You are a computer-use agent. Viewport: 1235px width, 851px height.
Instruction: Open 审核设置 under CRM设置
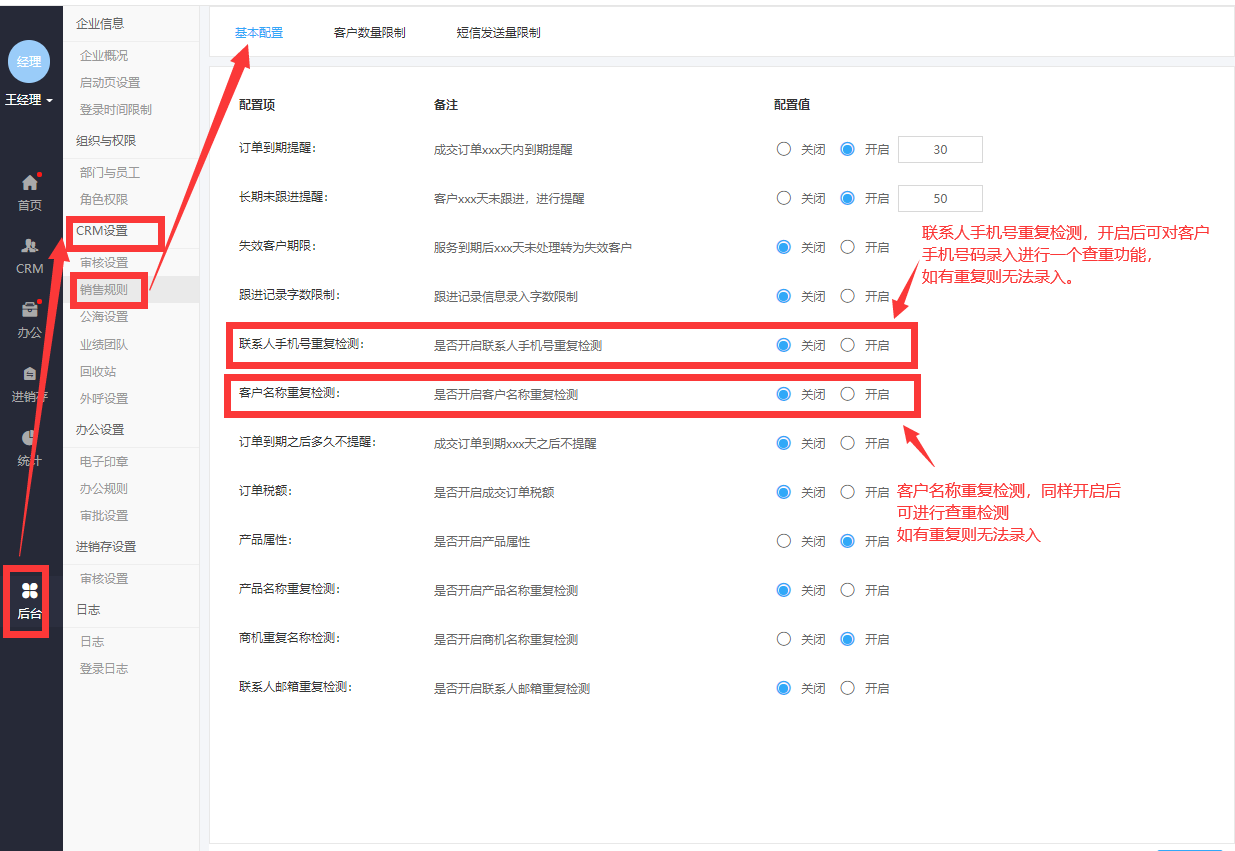[104, 263]
